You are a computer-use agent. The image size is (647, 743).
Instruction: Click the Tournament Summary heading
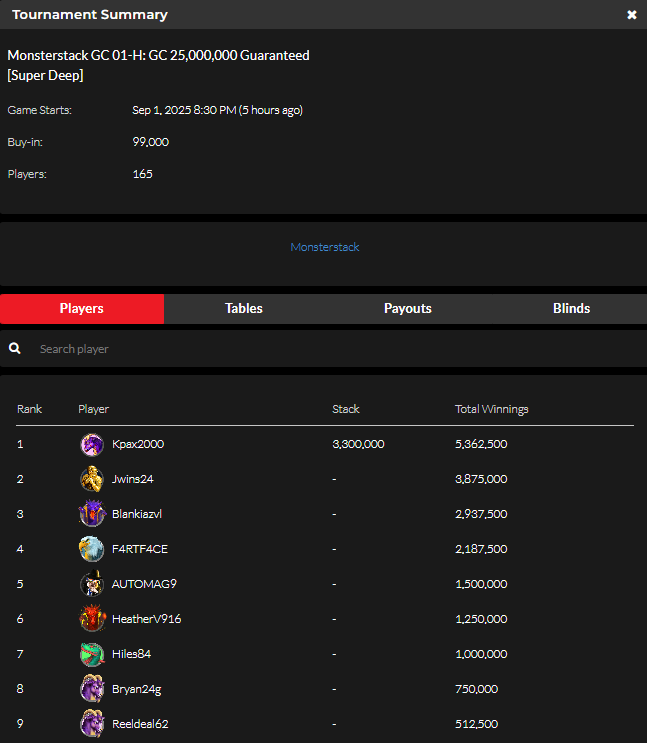point(90,15)
